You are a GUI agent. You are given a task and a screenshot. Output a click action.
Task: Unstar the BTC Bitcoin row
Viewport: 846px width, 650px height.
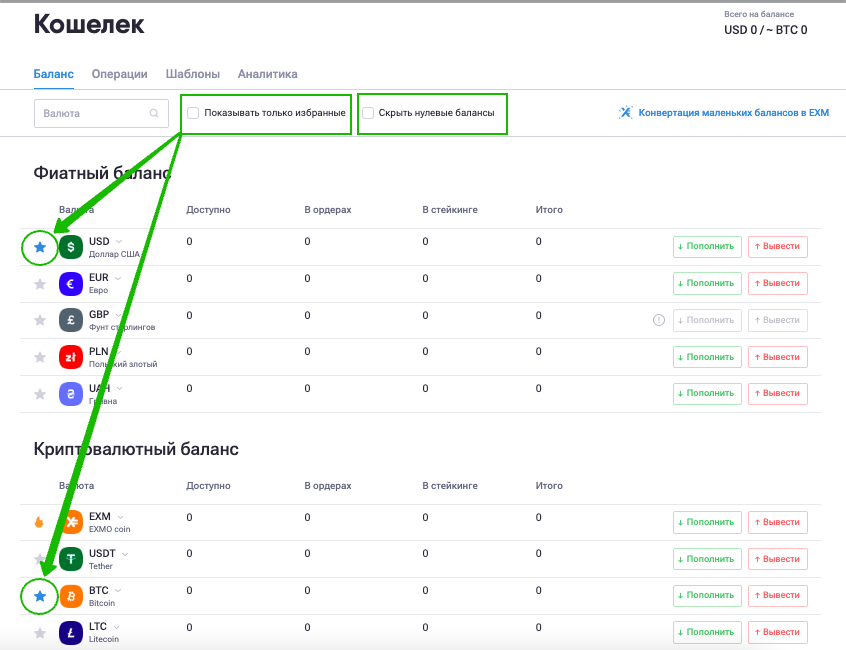[x=40, y=596]
